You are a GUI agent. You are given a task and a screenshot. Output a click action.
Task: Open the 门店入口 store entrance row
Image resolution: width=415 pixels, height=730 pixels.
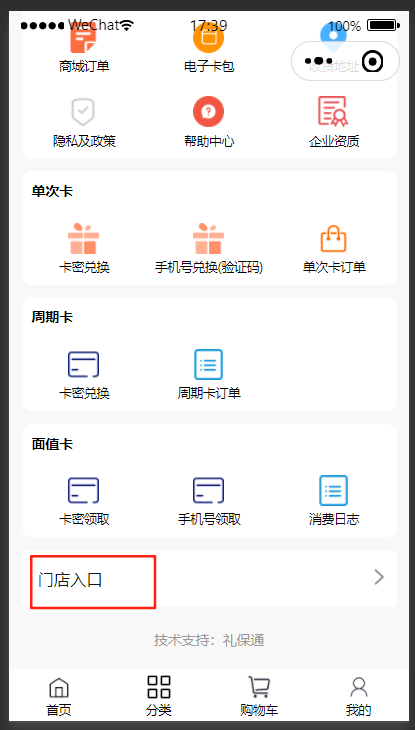[x=210, y=578]
